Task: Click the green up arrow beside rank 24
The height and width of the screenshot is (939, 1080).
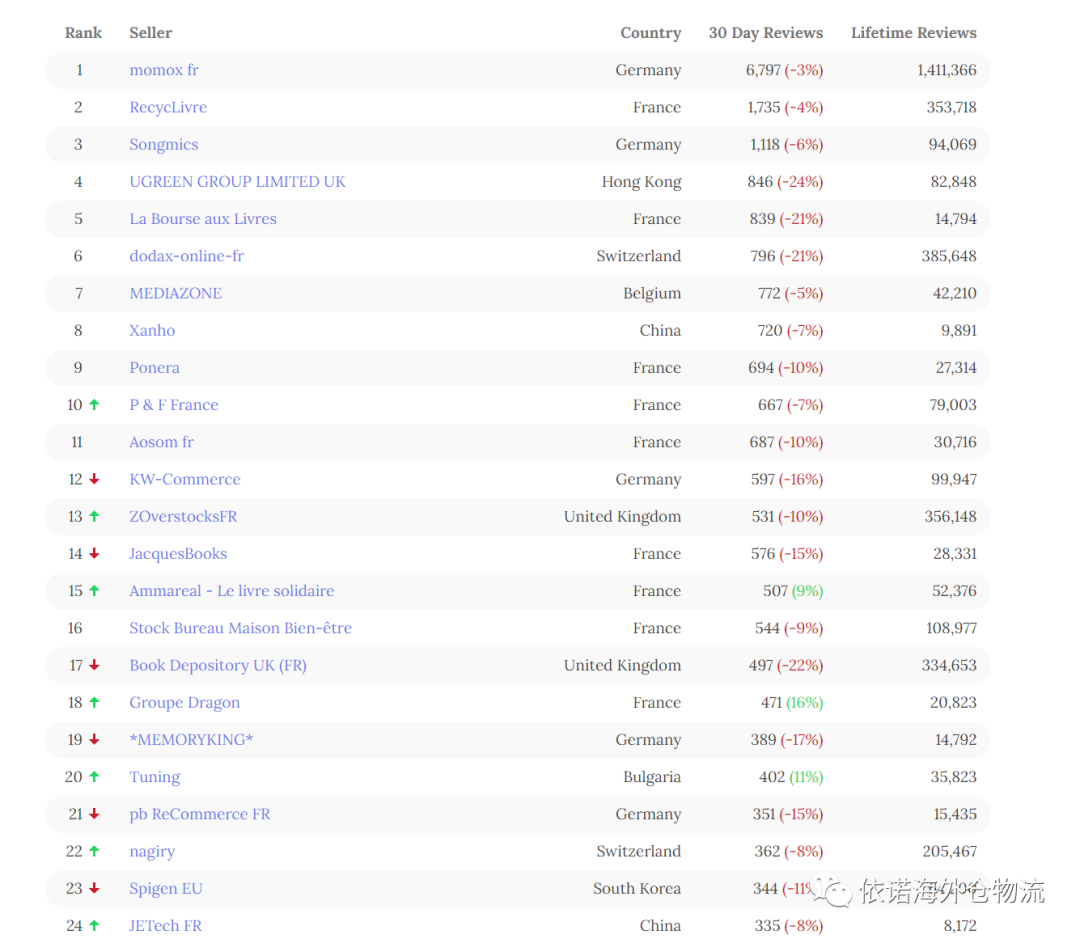Action: click(94, 925)
